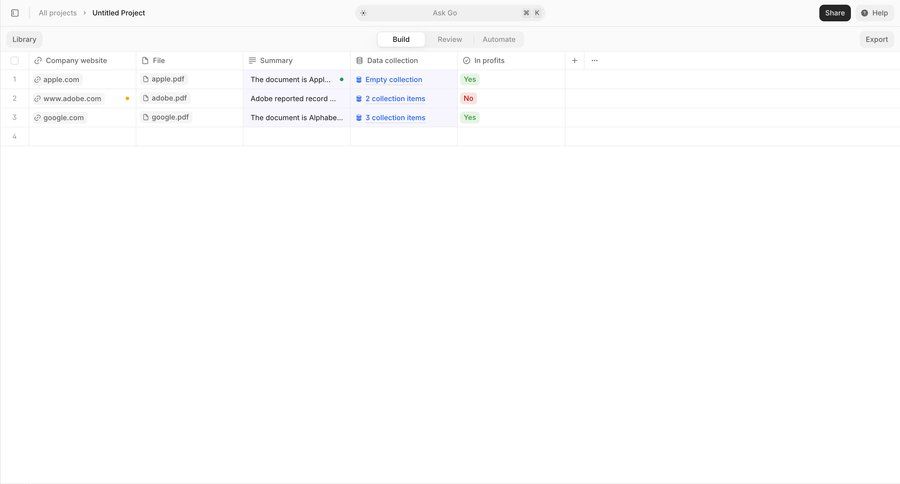The height and width of the screenshot is (484, 900).
Task: Go to All projects breadcrumb
Action: (x=58, y=13)
